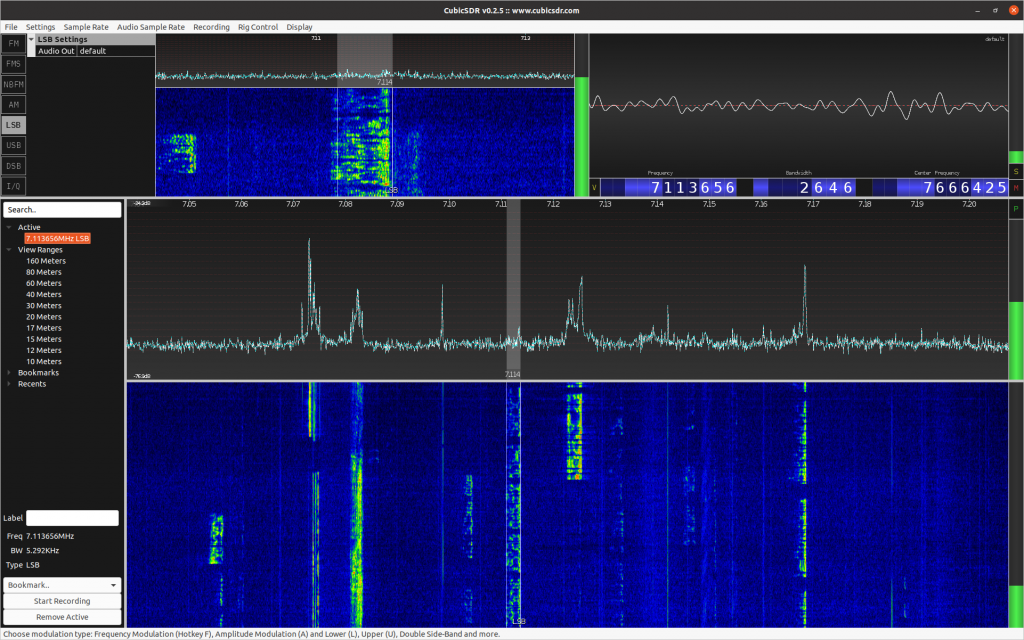Image resolution: width=1024 pixels, height=640 pixels.
Task: Select the 80 Meters range
Action: tap(44, 272)
